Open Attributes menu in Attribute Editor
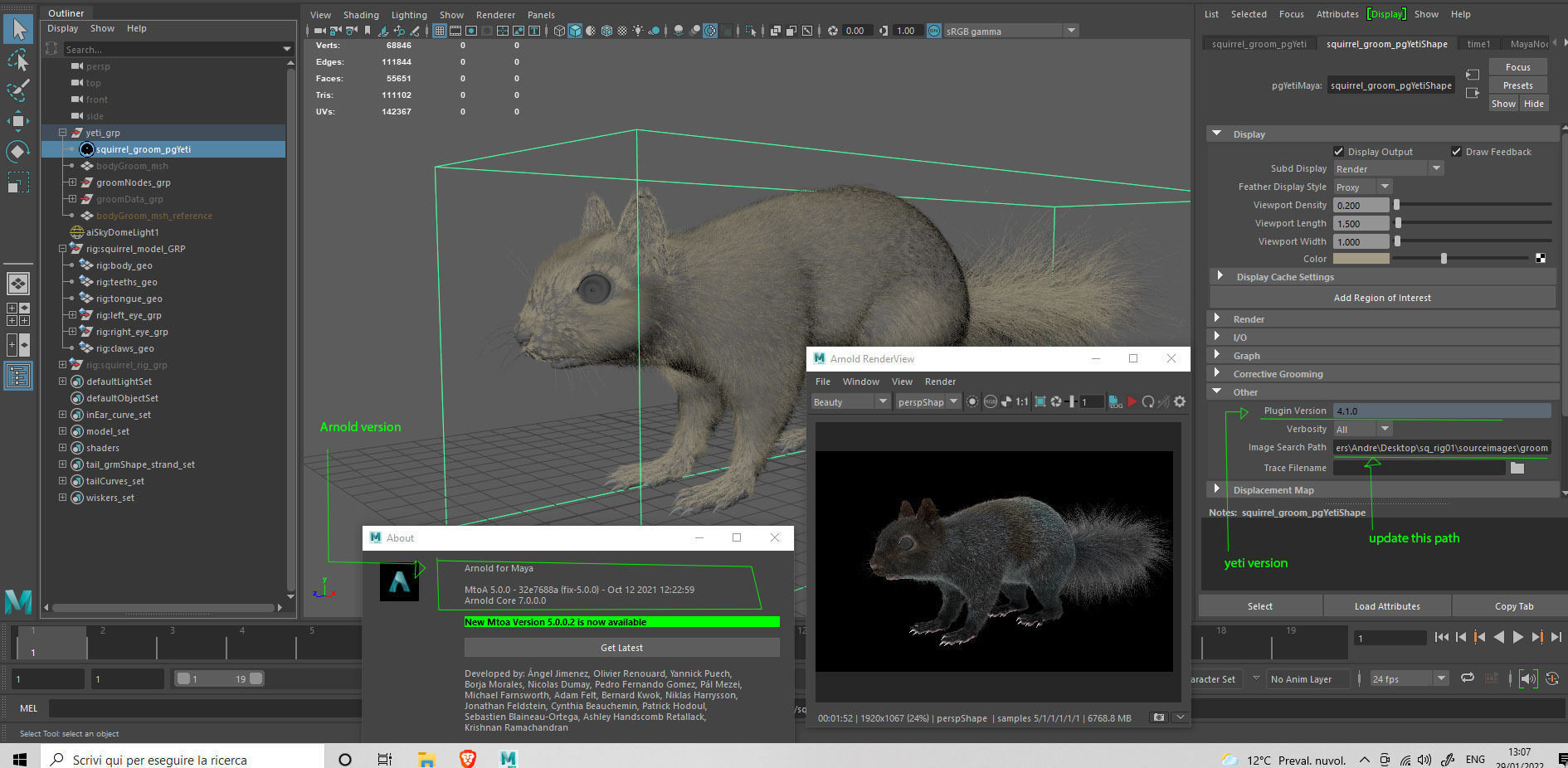1568x768 pixels. [x=1337, y=14]
